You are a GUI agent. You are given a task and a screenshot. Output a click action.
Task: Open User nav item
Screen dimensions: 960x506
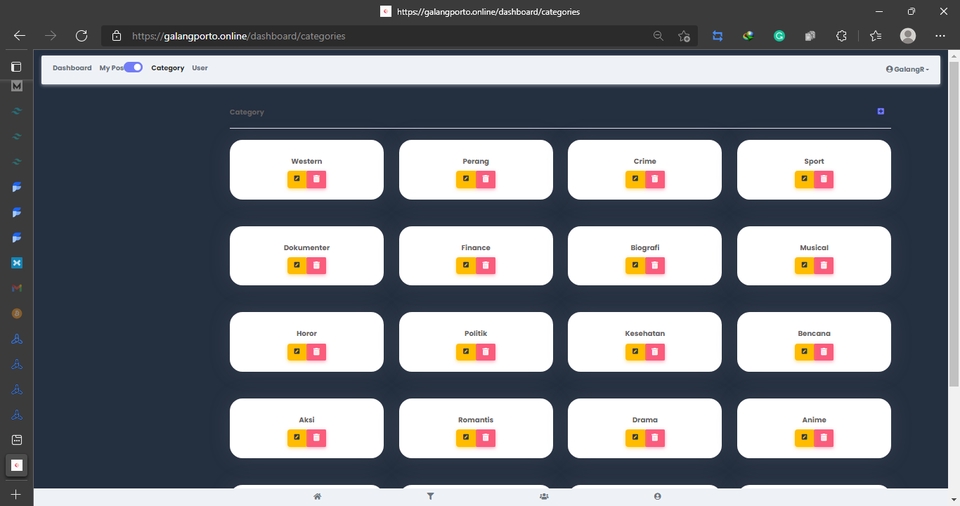point(200,68)
